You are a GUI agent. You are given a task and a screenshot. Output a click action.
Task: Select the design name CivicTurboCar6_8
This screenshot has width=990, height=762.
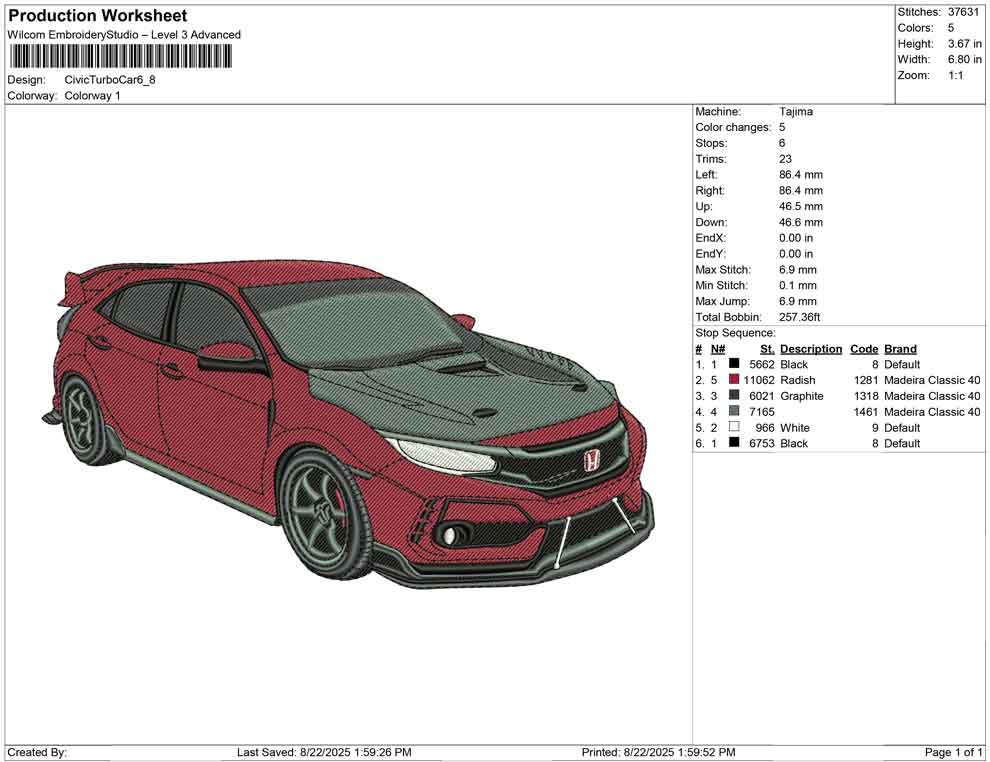[110, 80]
